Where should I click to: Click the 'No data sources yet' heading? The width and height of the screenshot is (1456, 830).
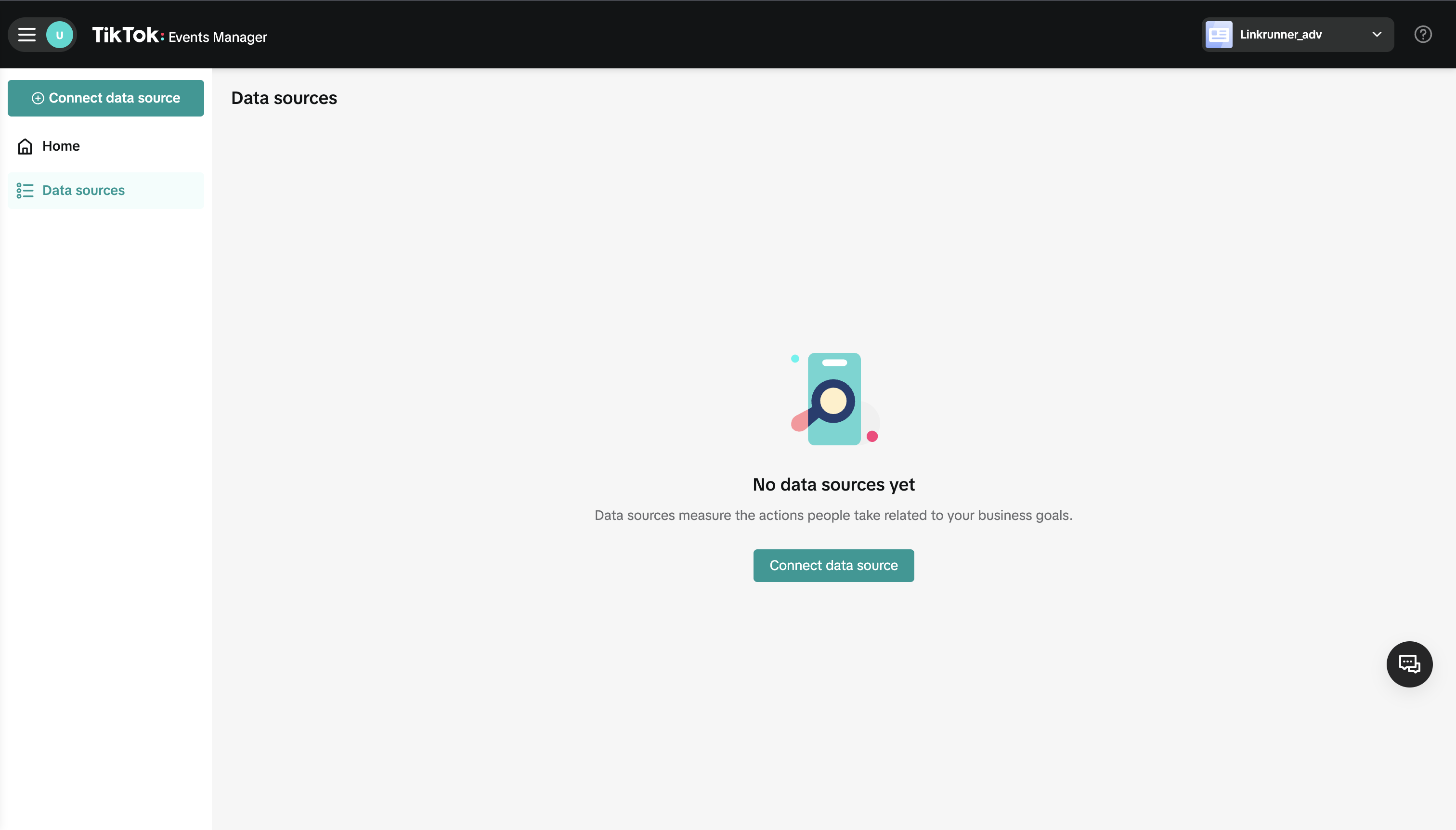tap(833, 484)
